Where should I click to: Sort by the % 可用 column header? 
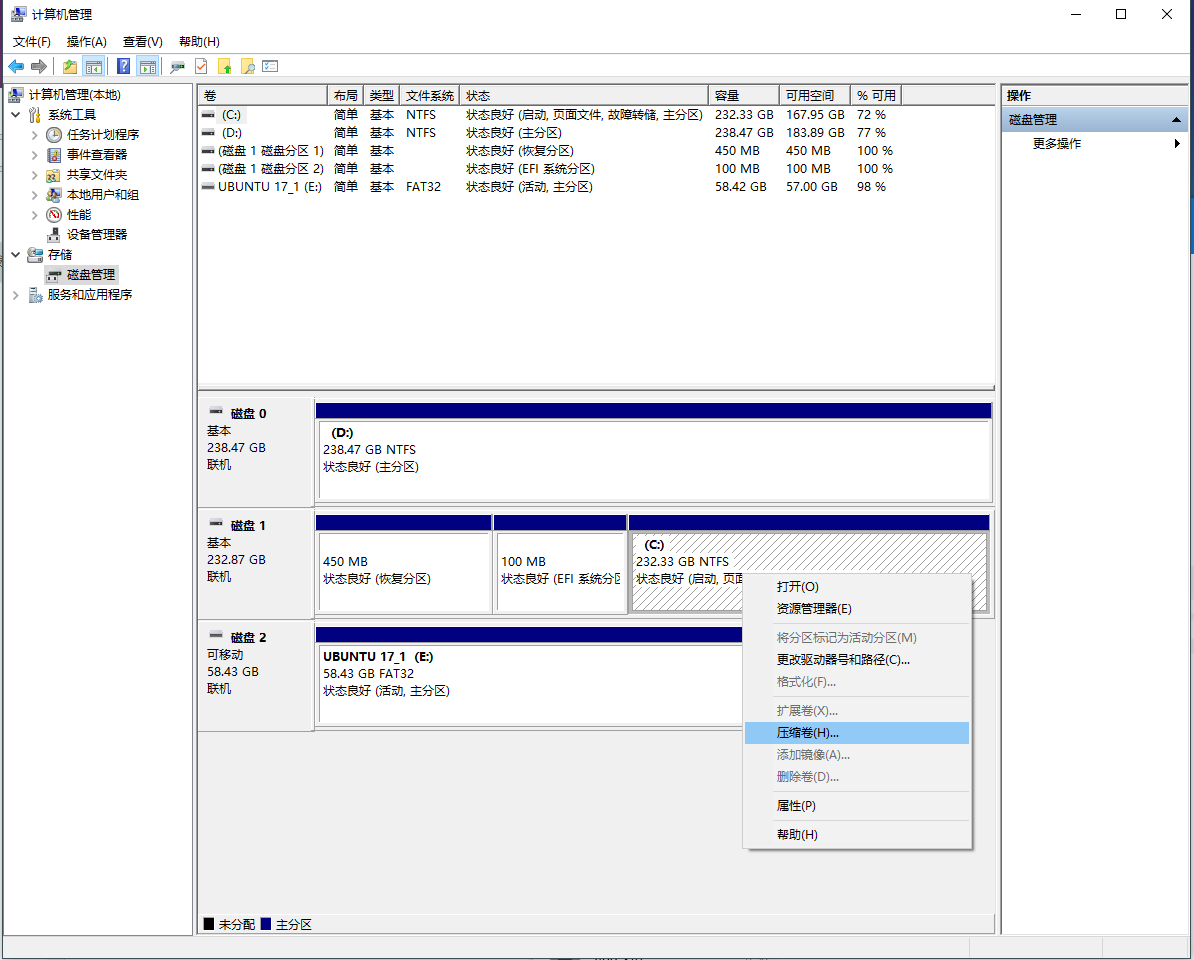pyautogui.click(x=876, y=95)
